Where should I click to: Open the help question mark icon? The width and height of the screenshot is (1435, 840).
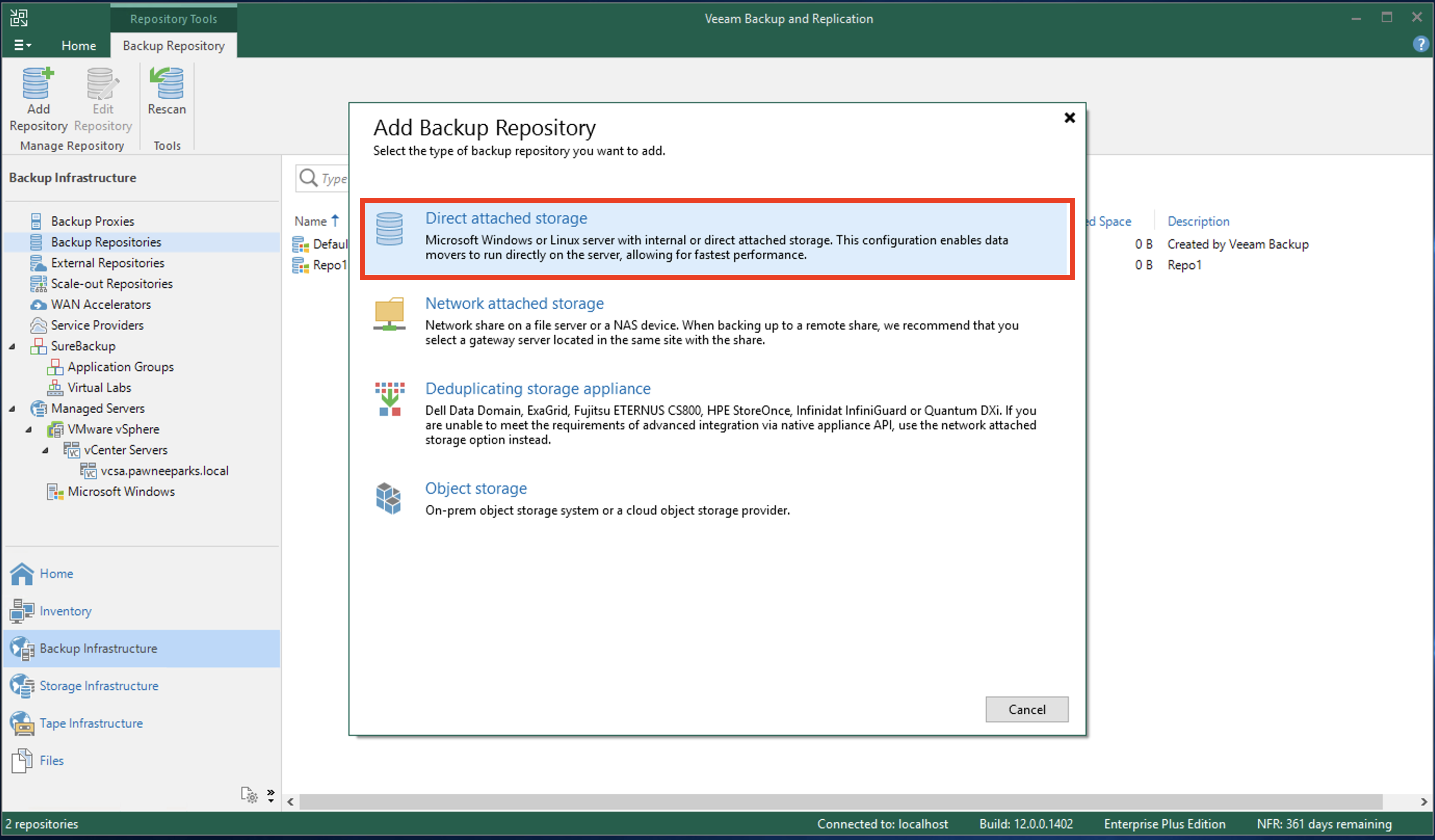pos(1421,44)
